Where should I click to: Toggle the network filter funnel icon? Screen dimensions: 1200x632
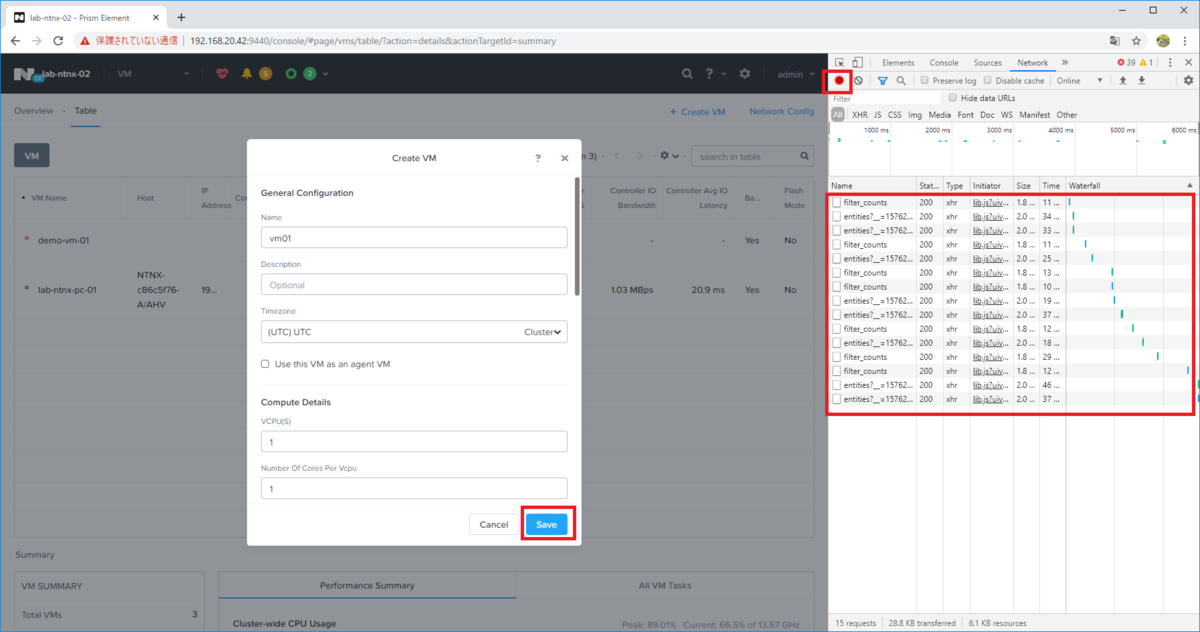coord(883,80)
